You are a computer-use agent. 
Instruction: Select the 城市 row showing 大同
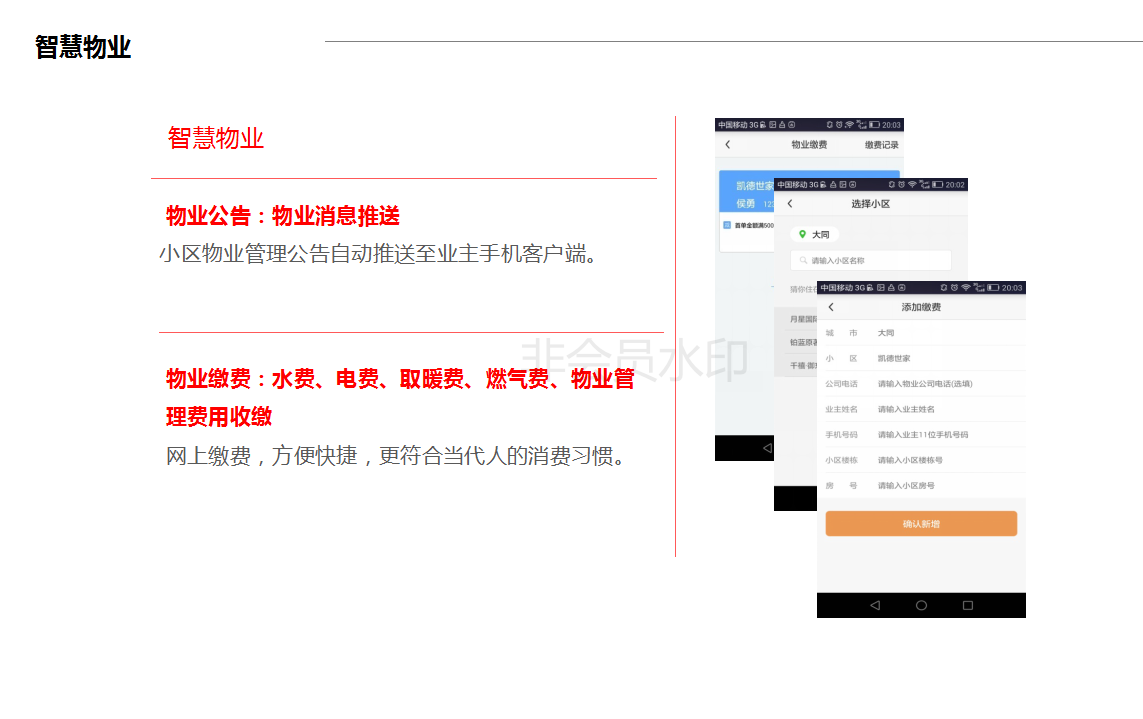920,333
